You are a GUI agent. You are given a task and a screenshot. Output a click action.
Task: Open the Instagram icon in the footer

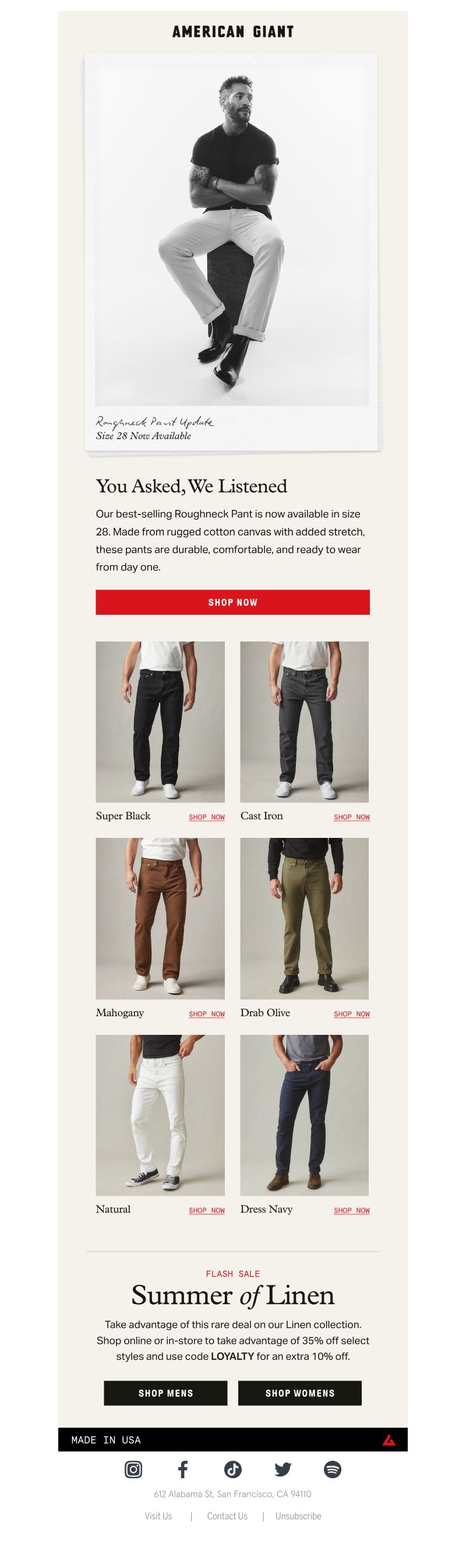pyautogui.click(x=133, y=1470)
